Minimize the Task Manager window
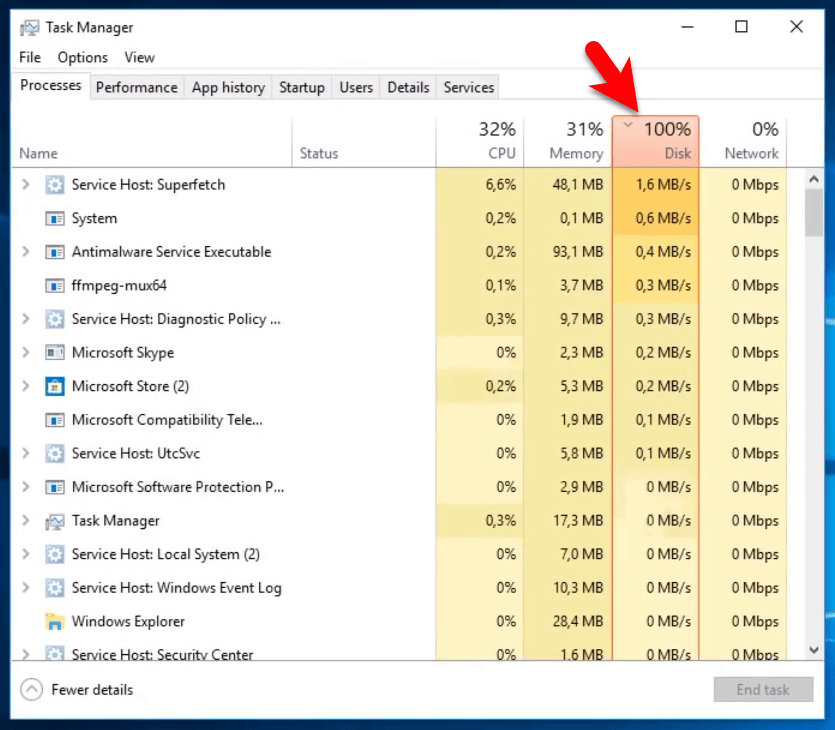 [687, 27]
